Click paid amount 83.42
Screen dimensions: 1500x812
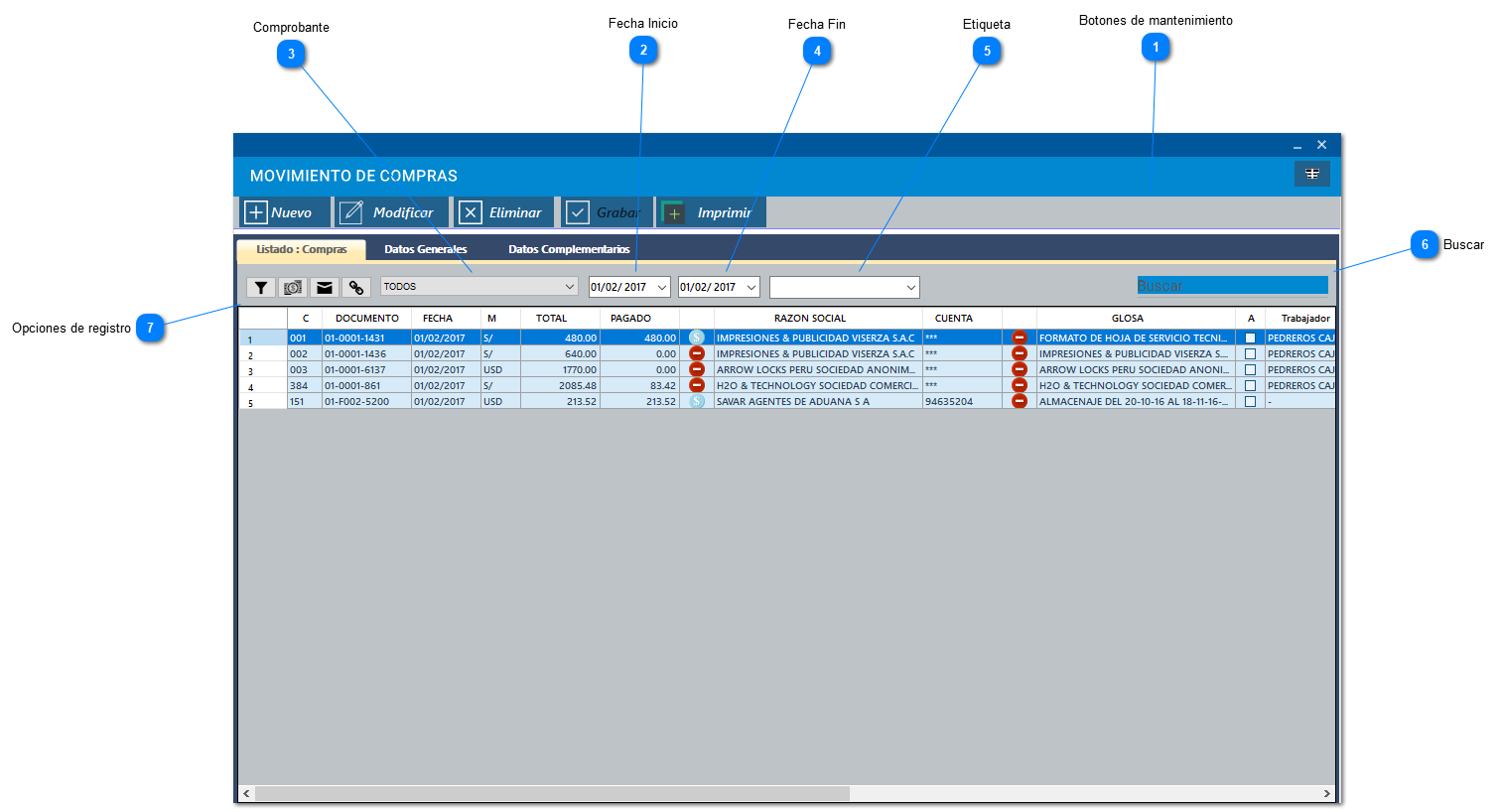(639, 386)
